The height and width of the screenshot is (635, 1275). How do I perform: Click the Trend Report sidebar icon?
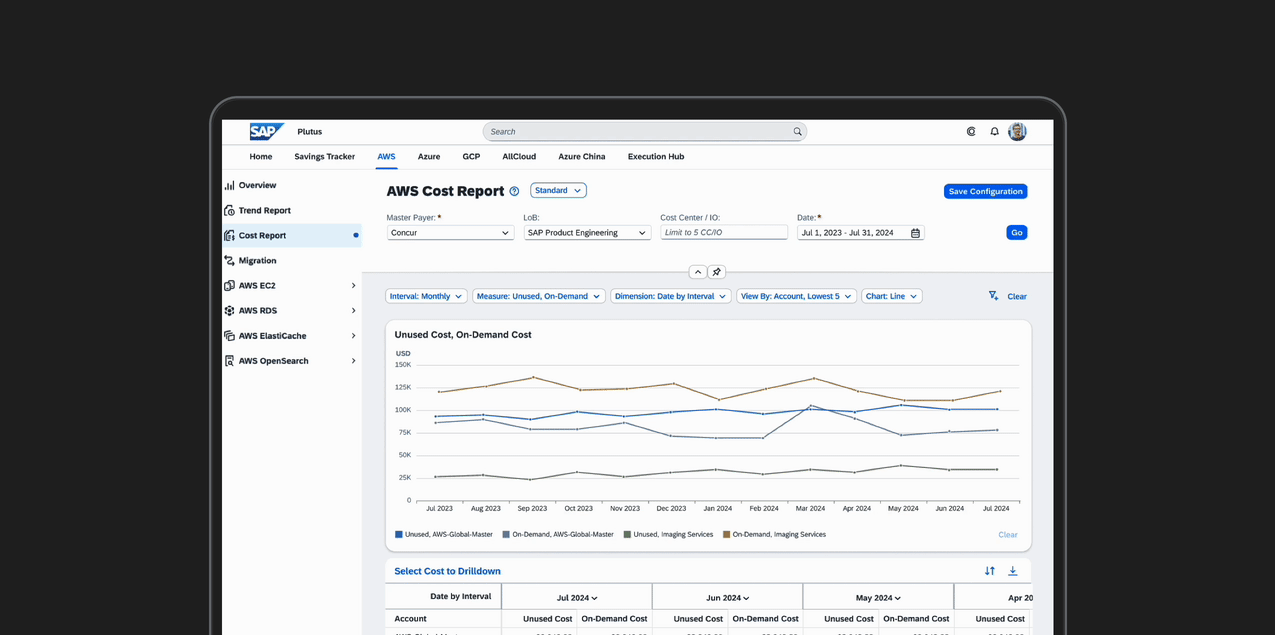tap(229, 210)
